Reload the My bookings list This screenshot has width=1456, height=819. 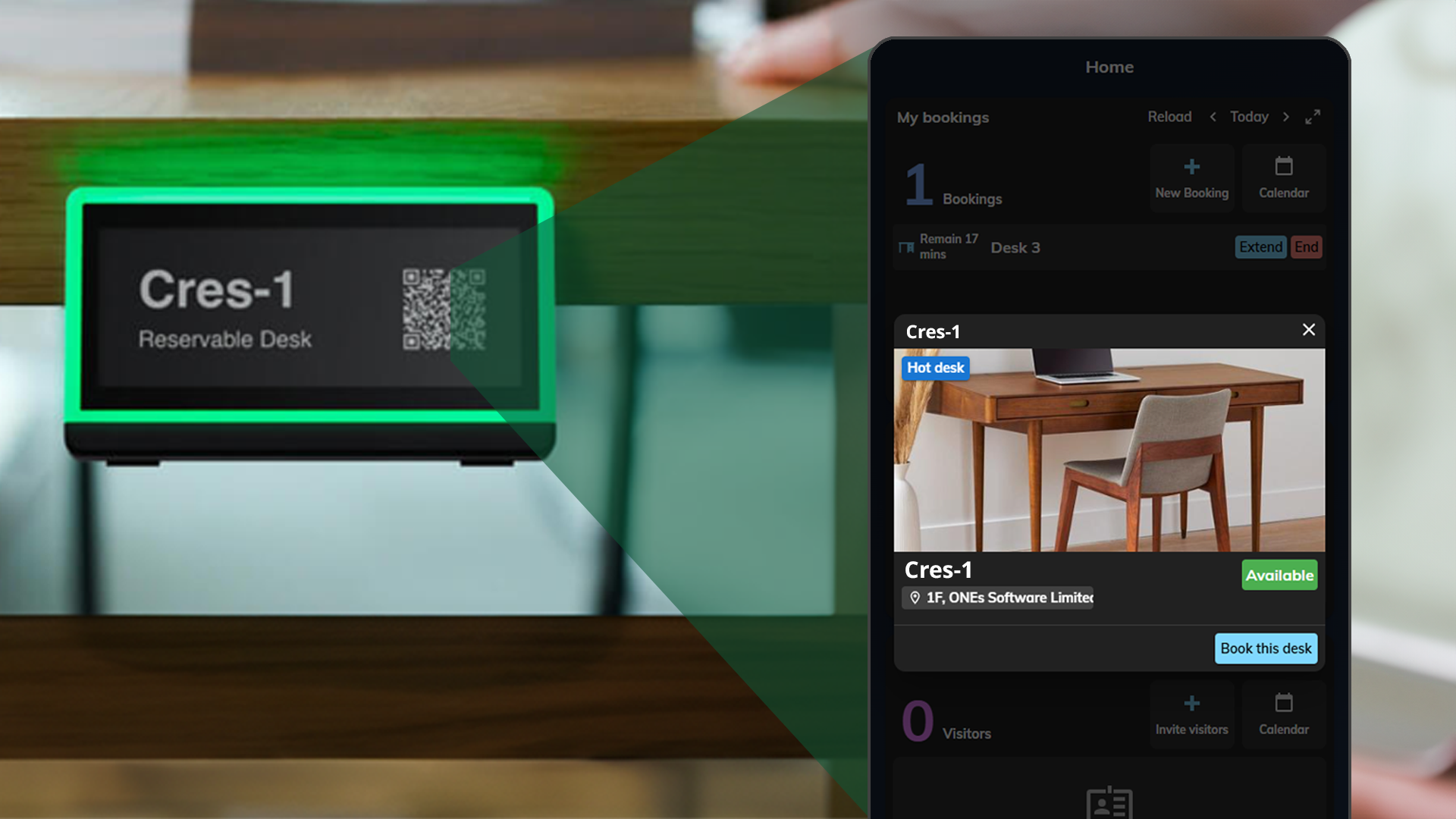pos(1169,117)
